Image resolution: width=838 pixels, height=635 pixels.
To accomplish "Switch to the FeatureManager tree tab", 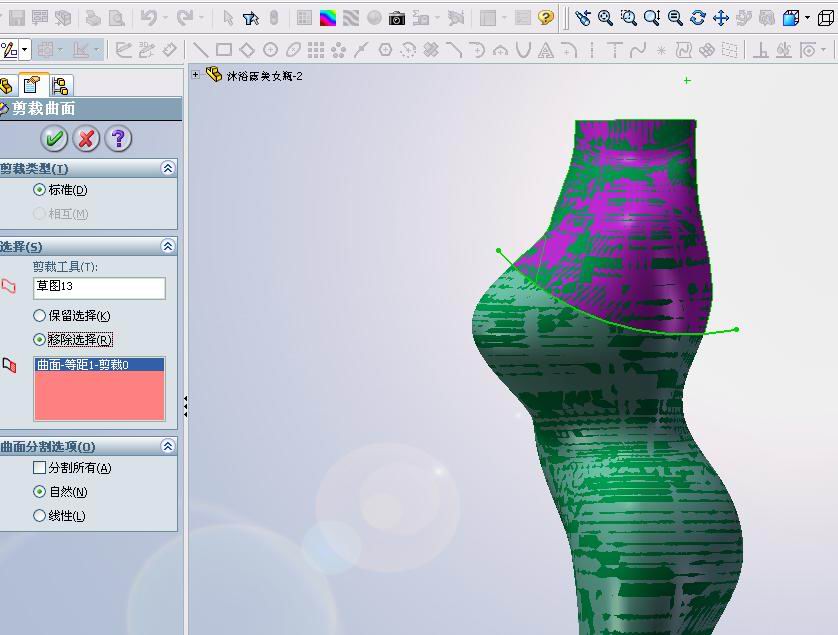I will (x=7, y=86).
